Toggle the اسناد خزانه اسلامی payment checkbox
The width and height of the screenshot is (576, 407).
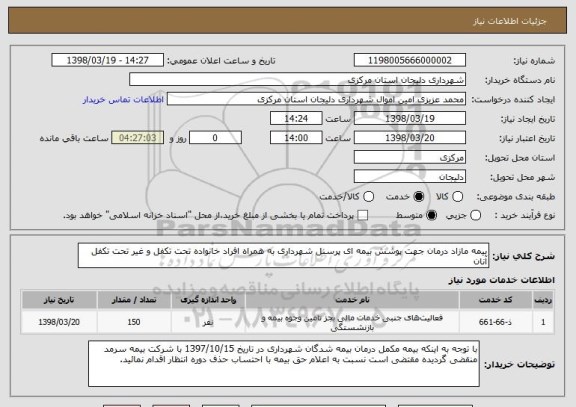[x=363, y=216]
